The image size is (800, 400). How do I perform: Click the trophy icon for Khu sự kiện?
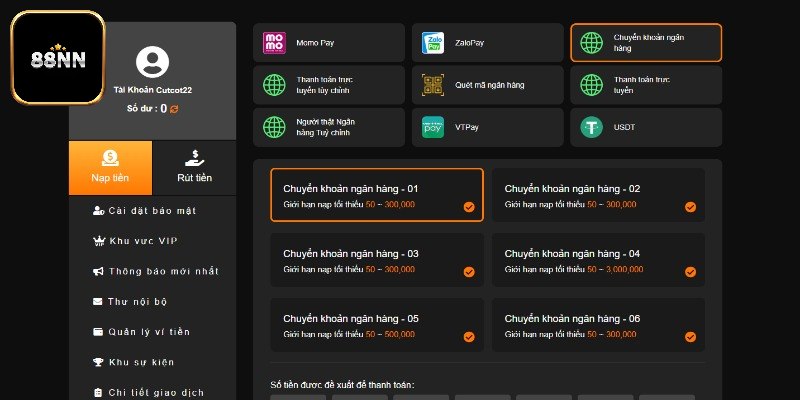(98, 362)
